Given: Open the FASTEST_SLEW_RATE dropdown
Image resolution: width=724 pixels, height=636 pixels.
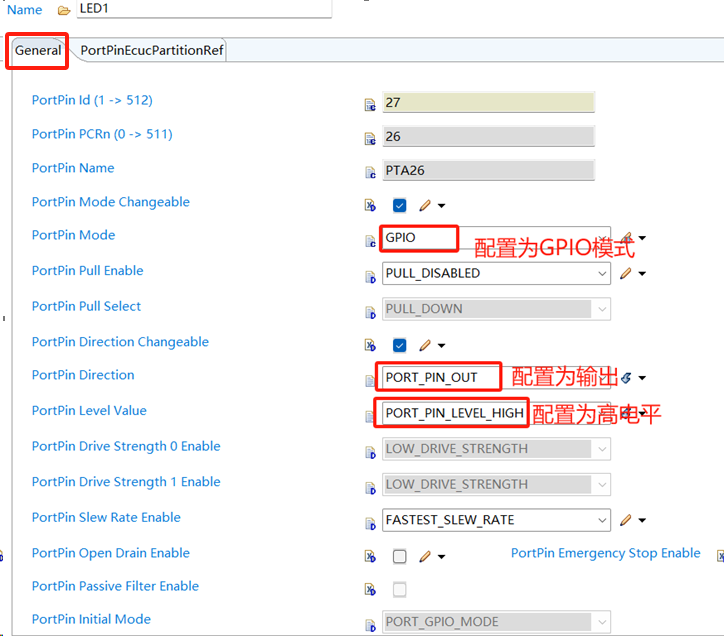Looking at the screenshot, I should coord(496,520).
